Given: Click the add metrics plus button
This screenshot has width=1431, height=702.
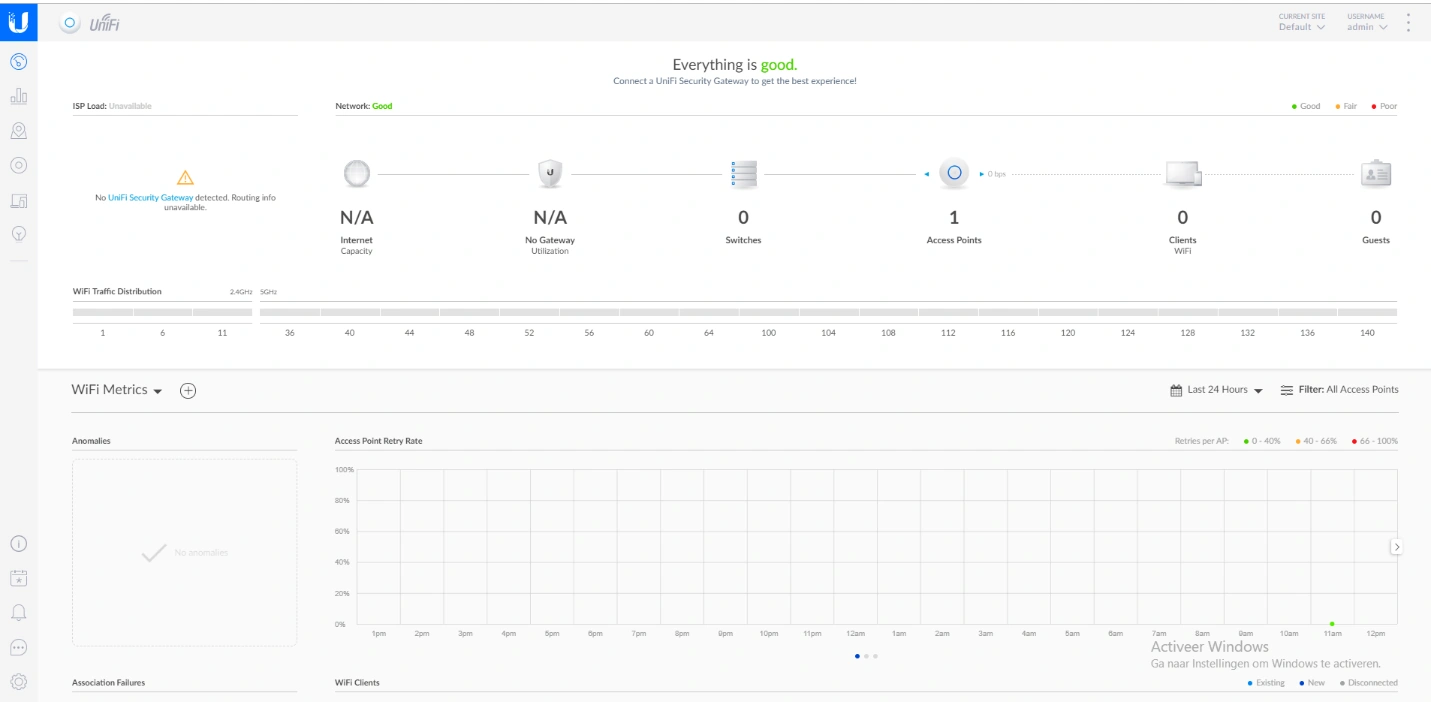Looking at the screenshot, I should tap(188, 391).
